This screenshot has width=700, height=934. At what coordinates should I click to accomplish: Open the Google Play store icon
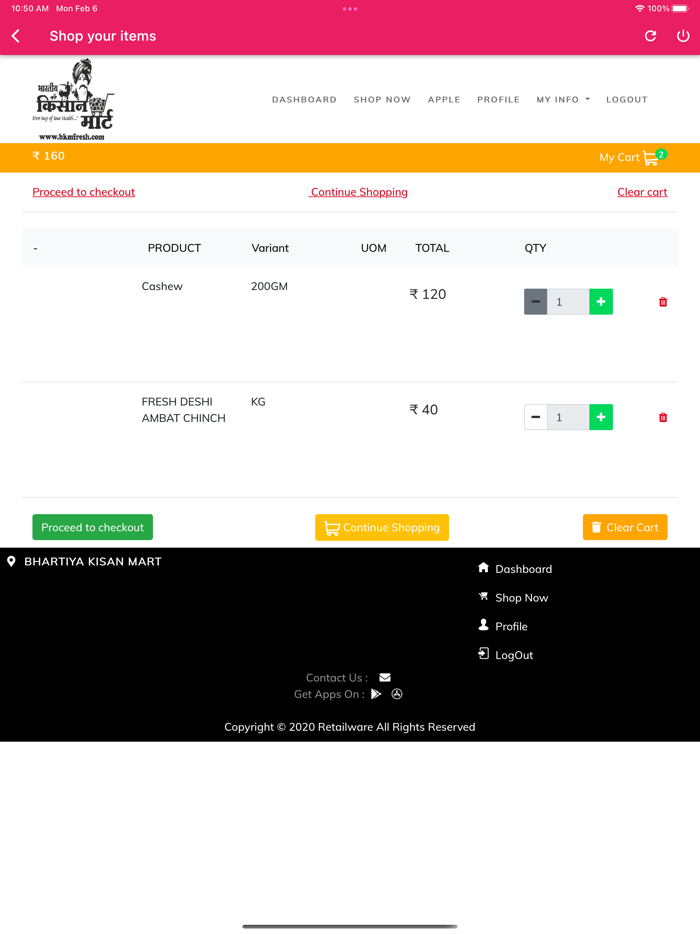coord(376,694)
